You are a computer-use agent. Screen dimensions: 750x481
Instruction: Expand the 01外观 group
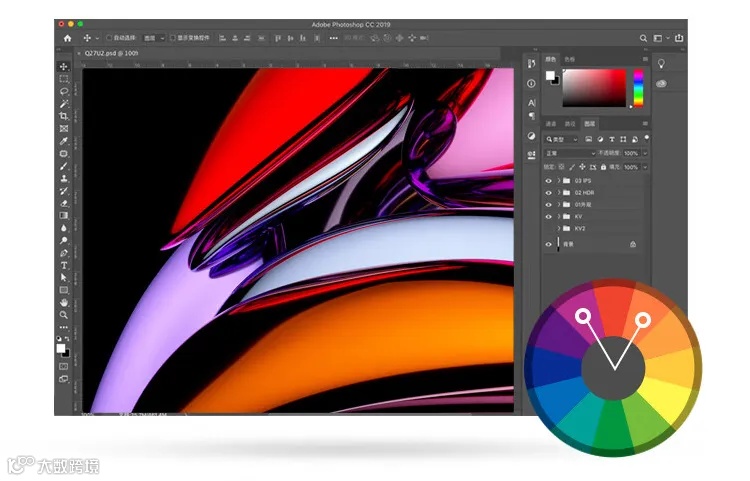[559, 205]
